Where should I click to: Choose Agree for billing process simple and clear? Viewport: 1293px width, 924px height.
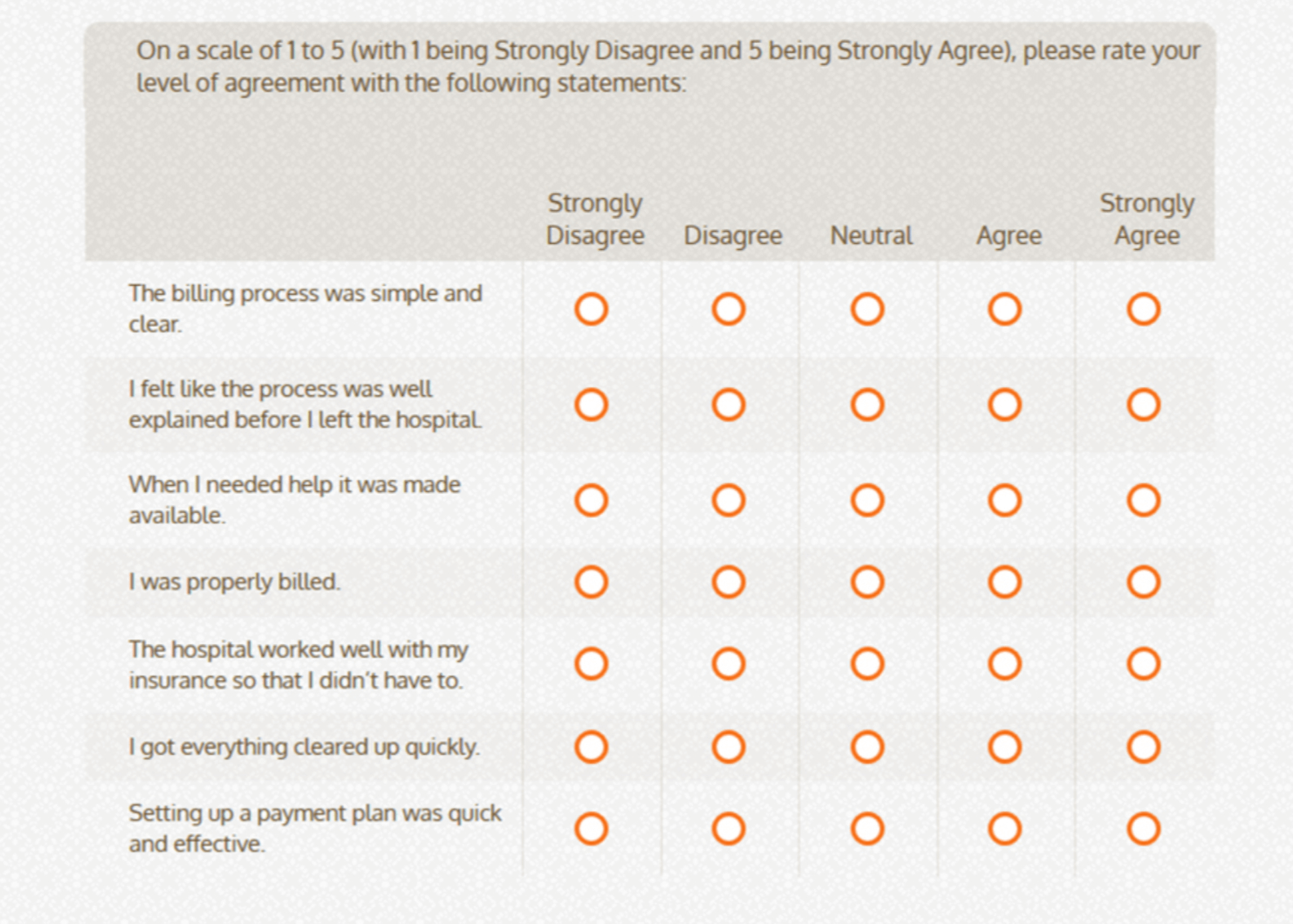[x=1004, y=309]
